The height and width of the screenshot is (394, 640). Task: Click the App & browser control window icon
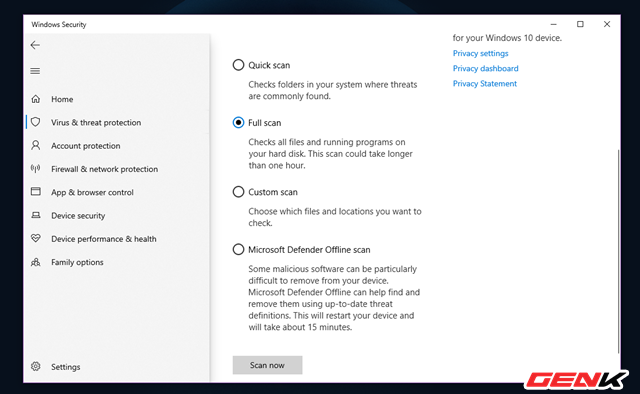(36, 191)
